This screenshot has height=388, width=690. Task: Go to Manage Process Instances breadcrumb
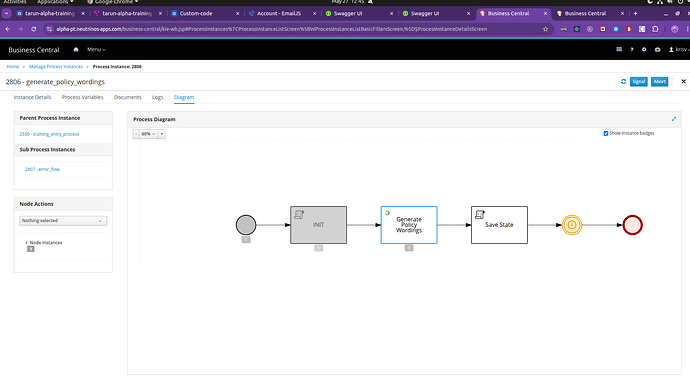pos(56,66)
